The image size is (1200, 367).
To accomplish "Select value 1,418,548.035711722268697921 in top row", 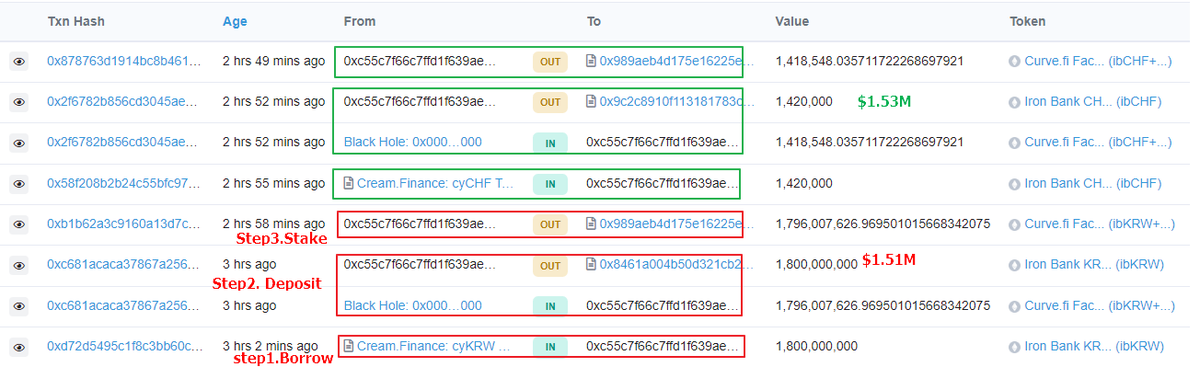I will (x=869, y=61).
